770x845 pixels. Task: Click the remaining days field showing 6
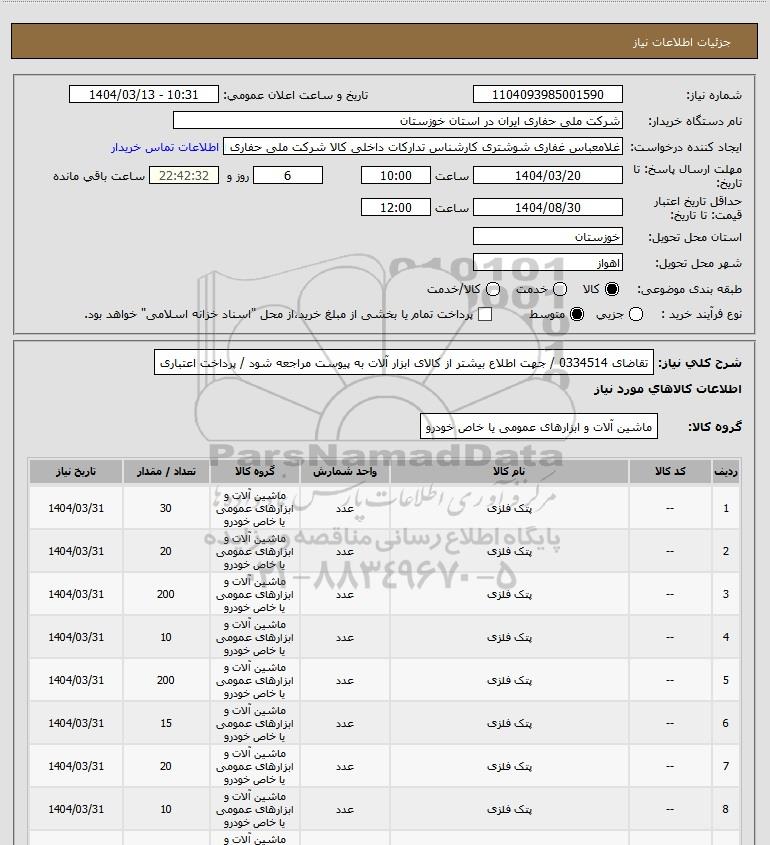click(288, 176)
